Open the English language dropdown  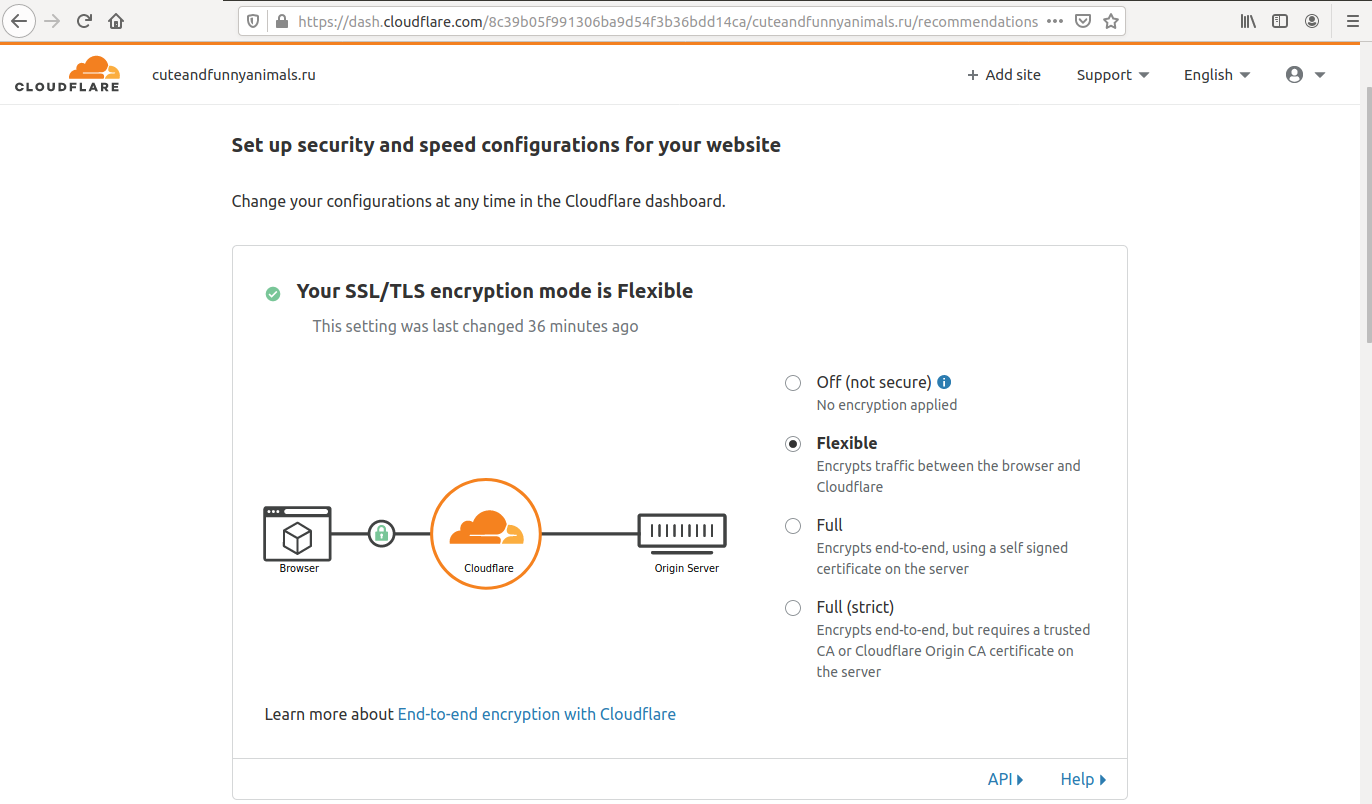pyautogui.click(x=1216, y=75)
